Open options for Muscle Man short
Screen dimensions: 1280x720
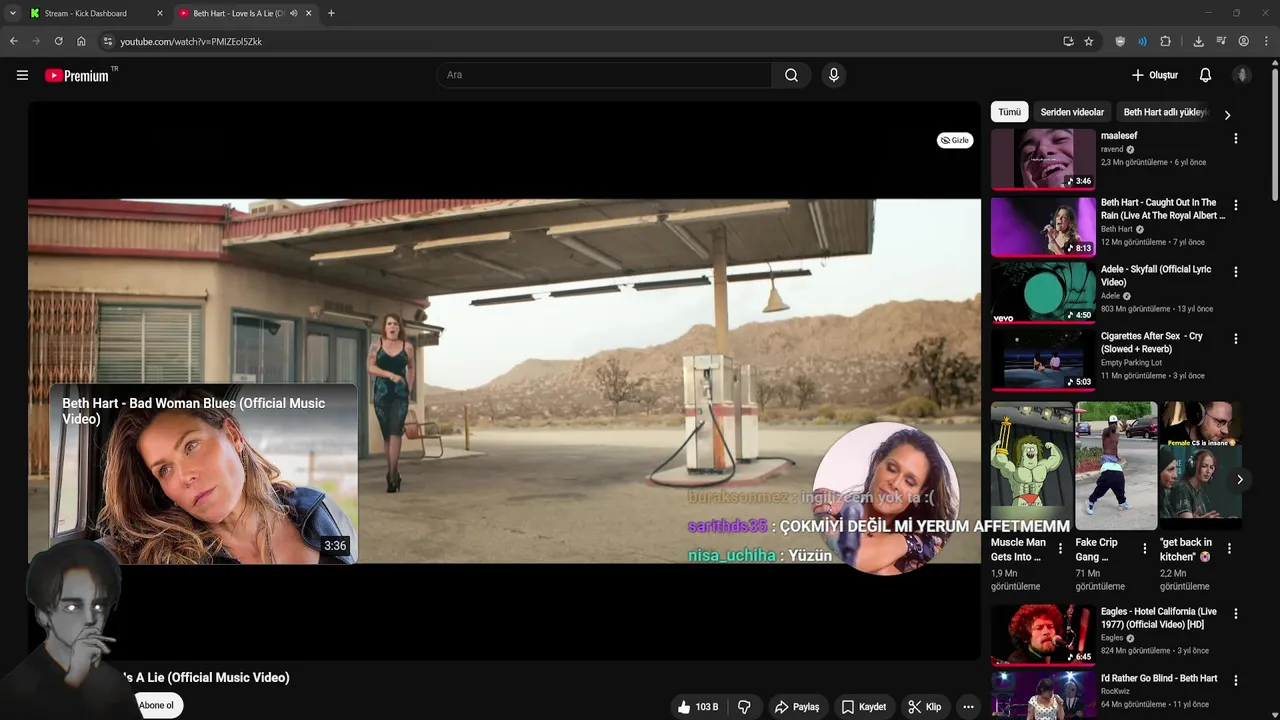tap(1061, 549)
